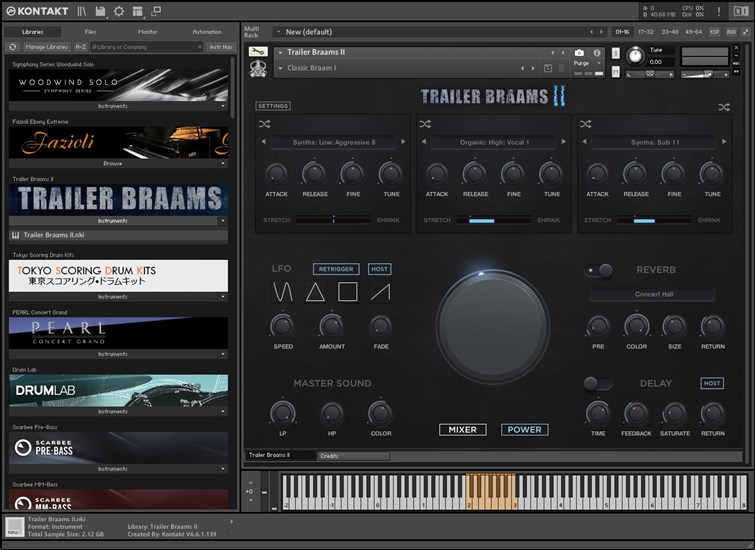Toggle the Delay on/off switch
The height and width of the screenshot is (550, 755).
point(598,383)
